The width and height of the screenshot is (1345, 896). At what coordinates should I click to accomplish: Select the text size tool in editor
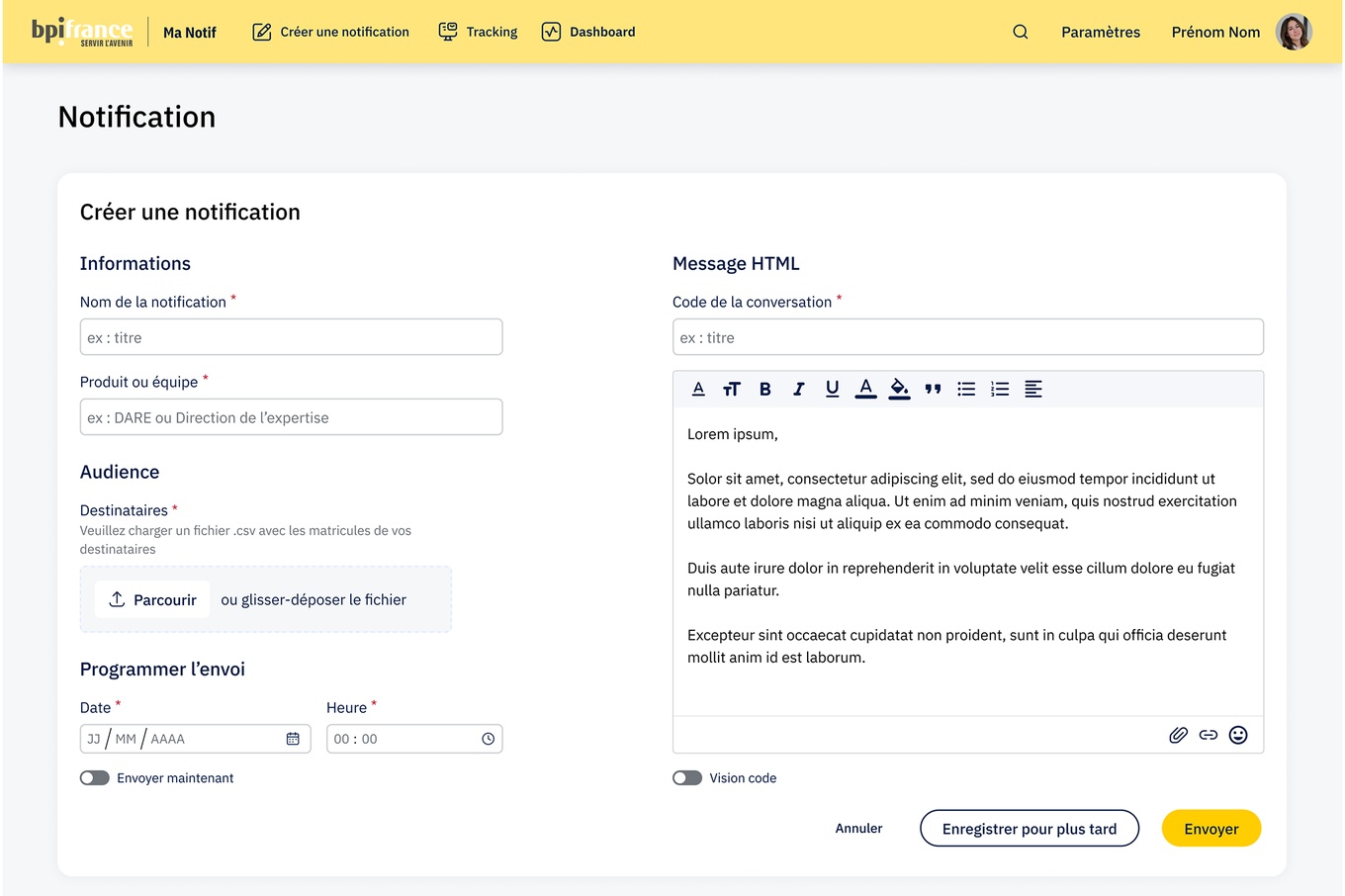[732, 389]
